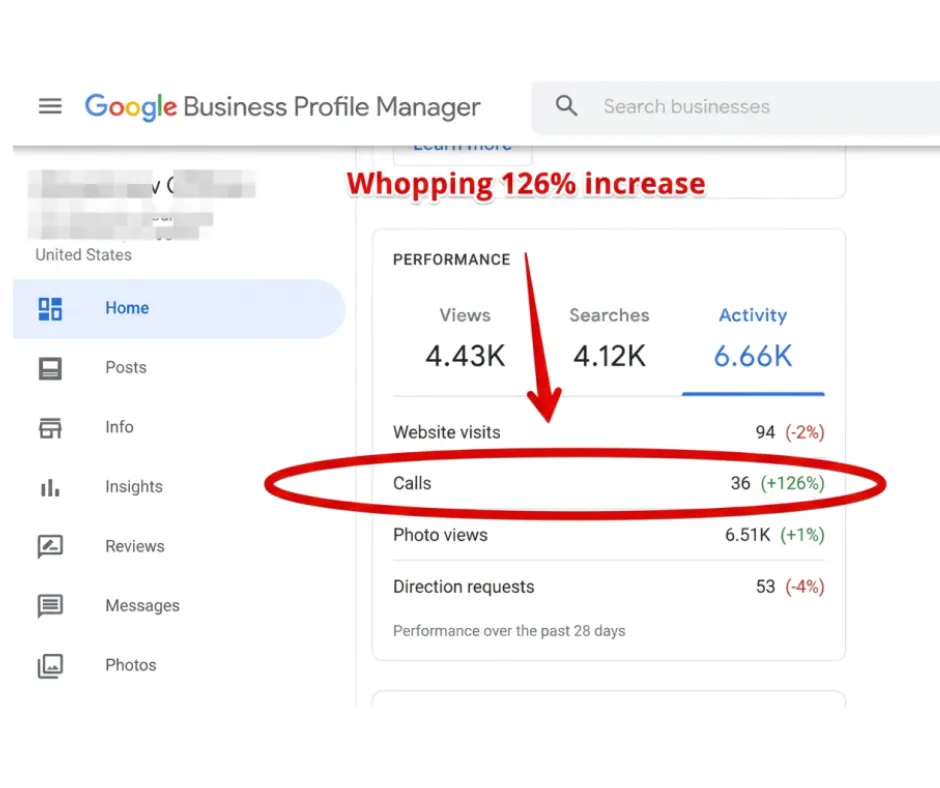Focus the Search businesses field
This screenshot has height=788, width=940.
tap(736, 107)
